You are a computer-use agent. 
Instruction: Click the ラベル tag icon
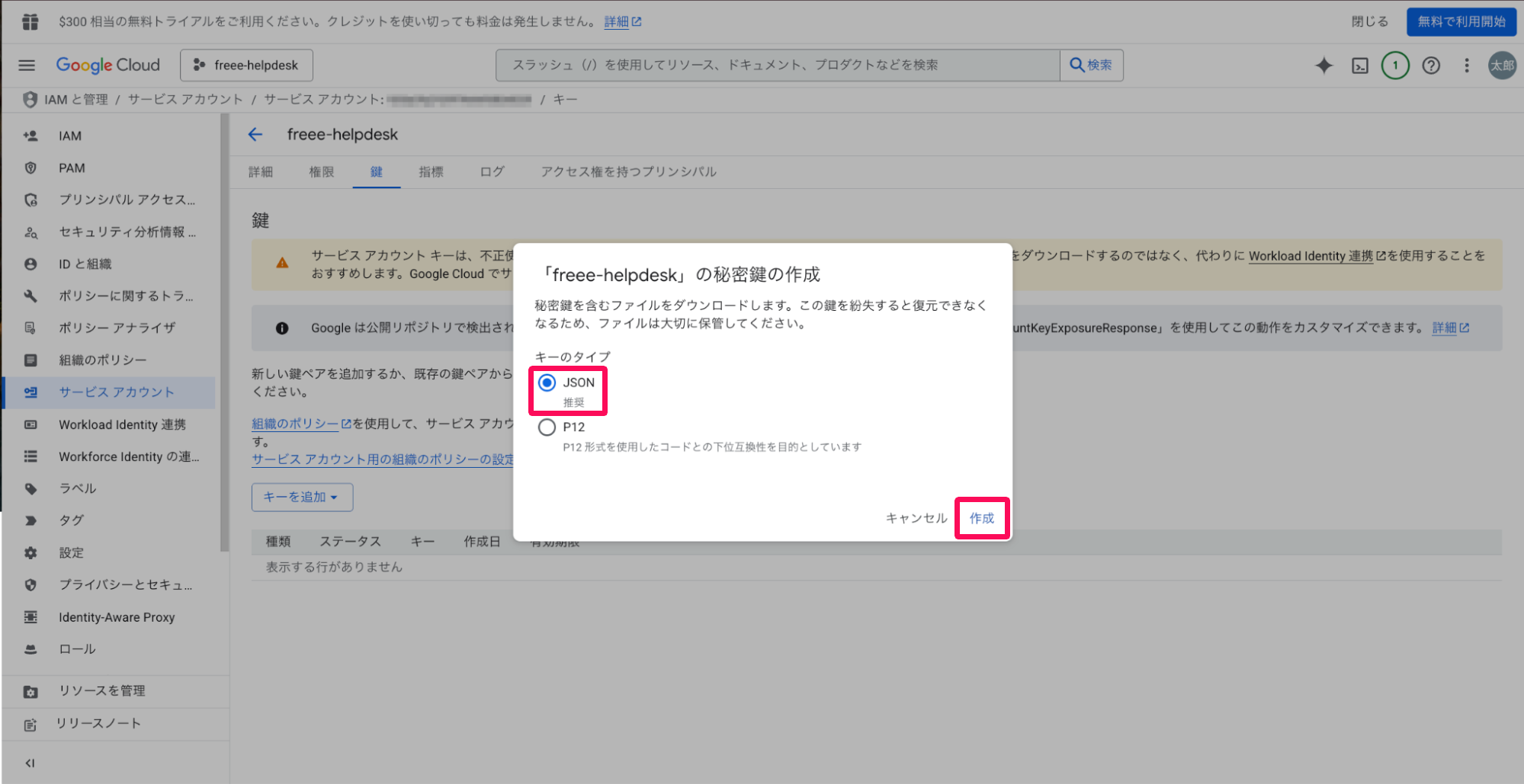click(x=30, y=489)
